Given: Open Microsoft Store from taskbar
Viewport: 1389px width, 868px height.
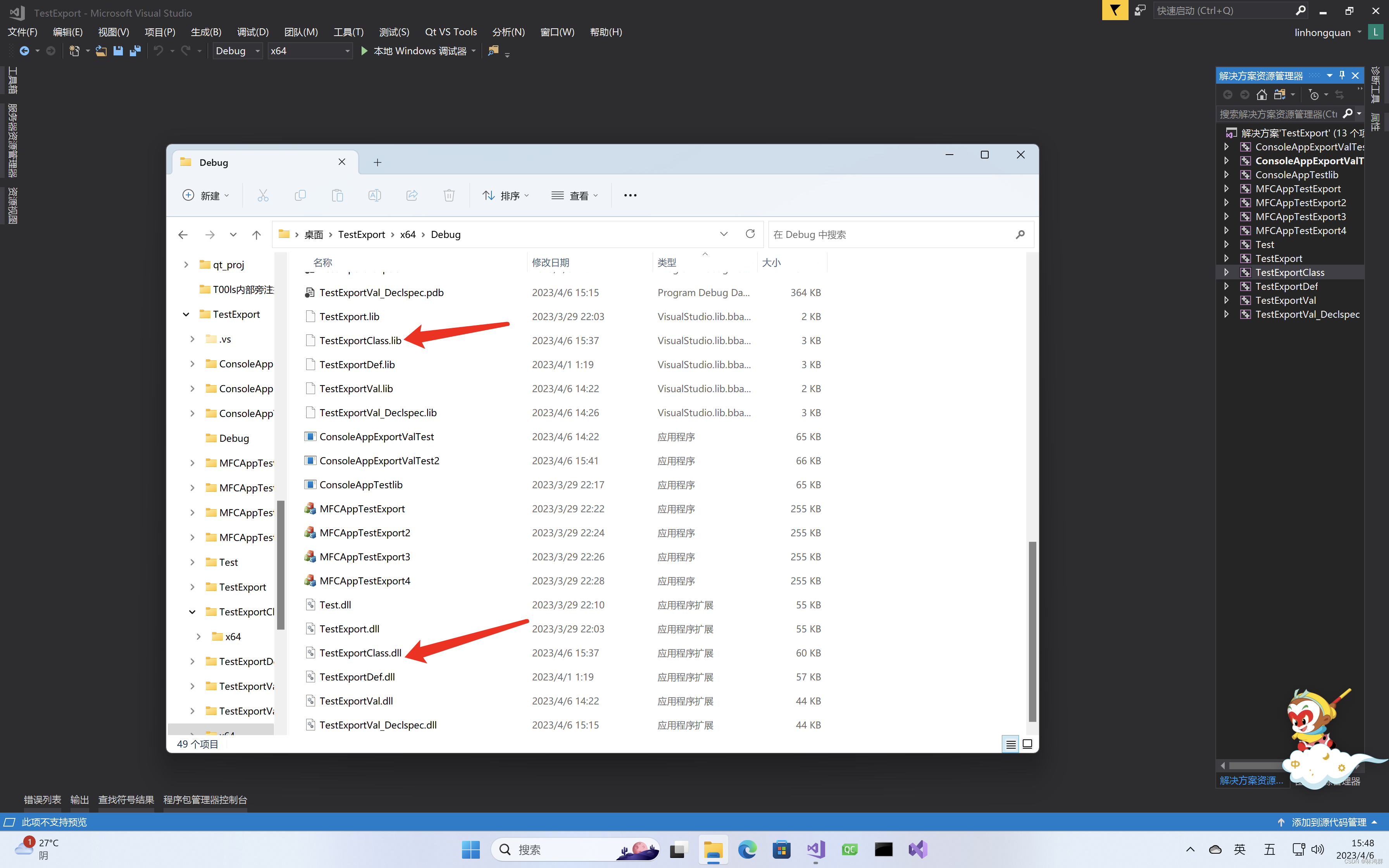Looking at the screenshot, I should pos(781,850).
